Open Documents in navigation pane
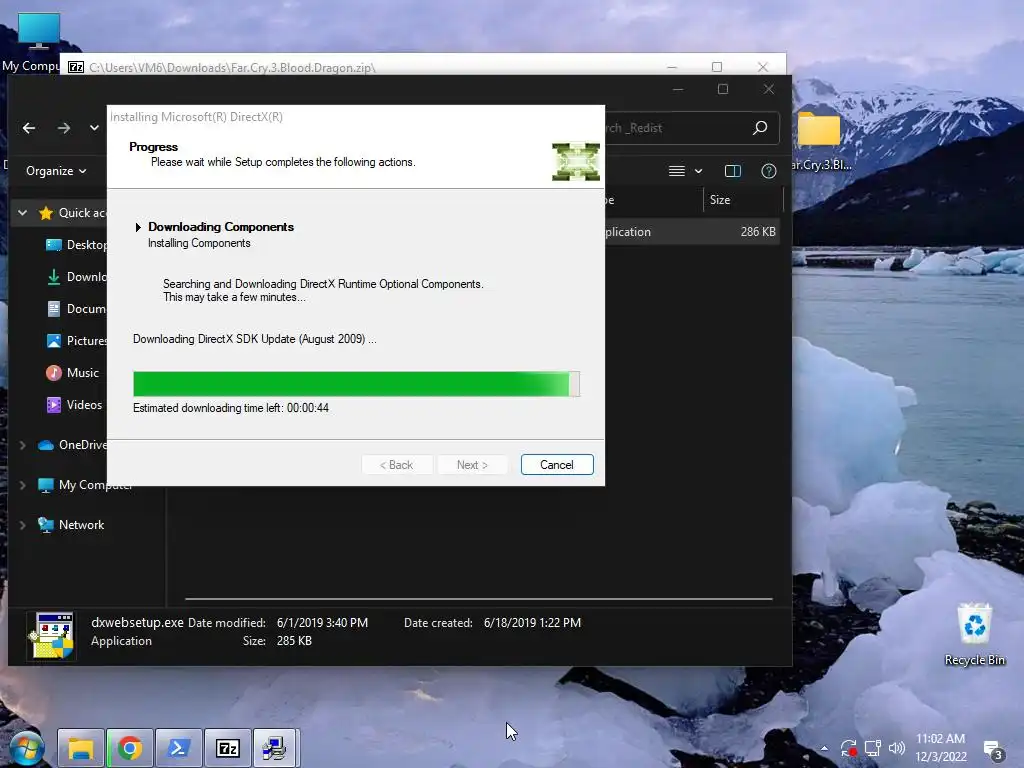 (x=76, y=309)
